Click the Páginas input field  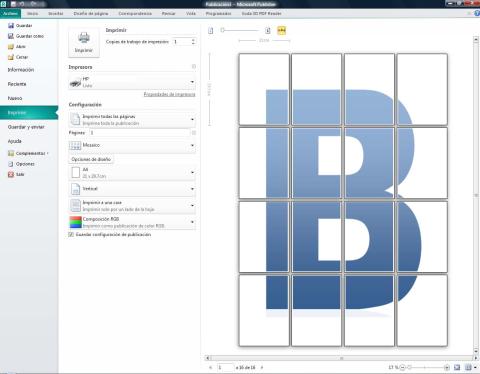(x=140, y=133)
